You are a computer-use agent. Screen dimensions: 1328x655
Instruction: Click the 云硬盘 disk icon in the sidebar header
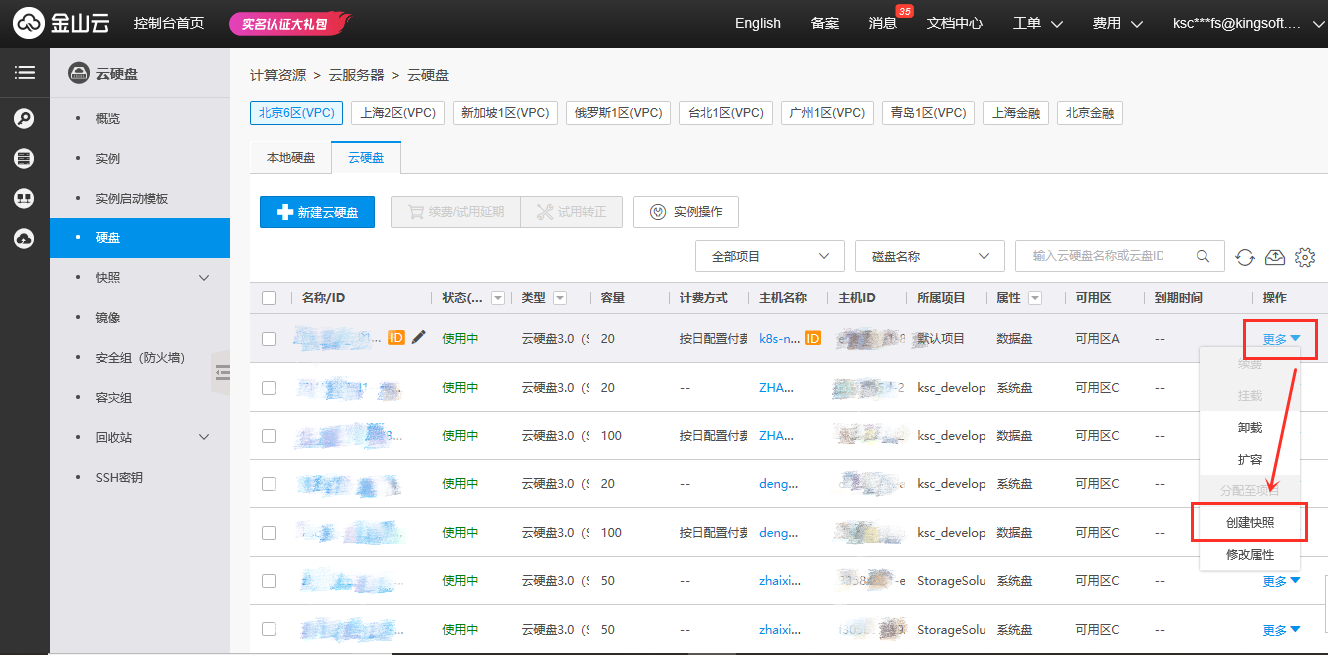(78, 73)
